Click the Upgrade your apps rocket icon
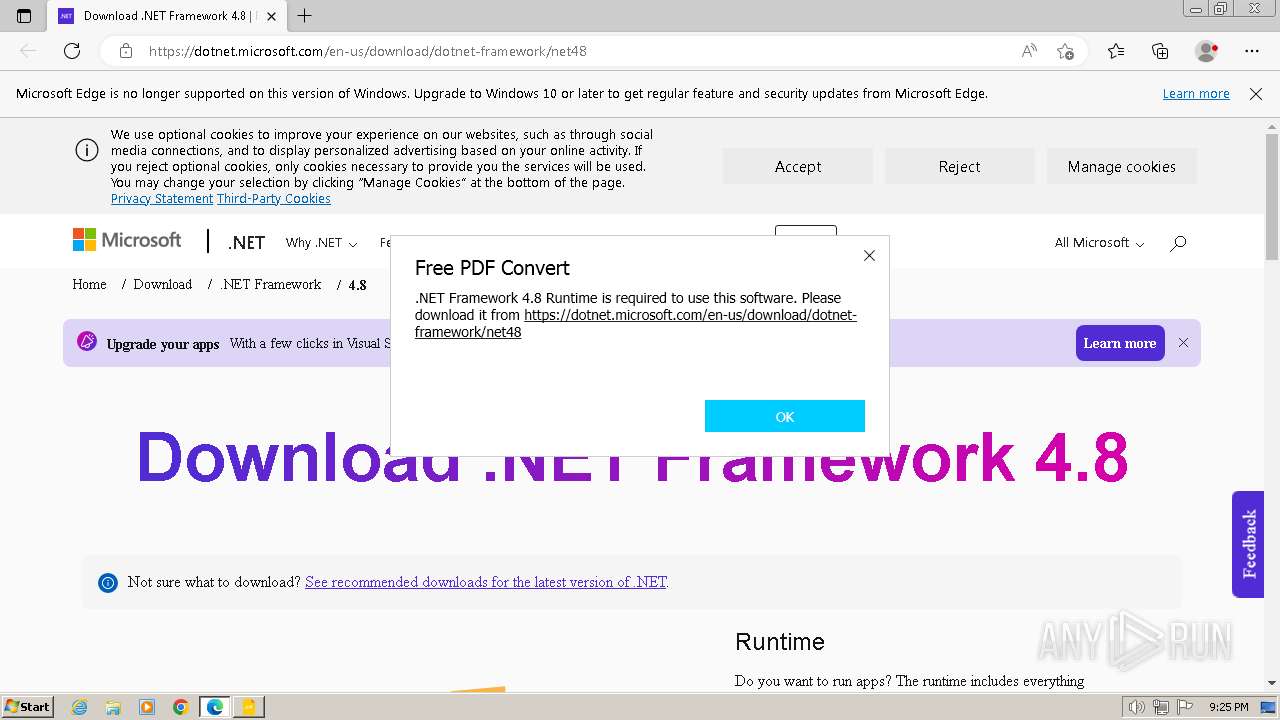This screenshot has height=720, width=1280. tap(87, 342)
